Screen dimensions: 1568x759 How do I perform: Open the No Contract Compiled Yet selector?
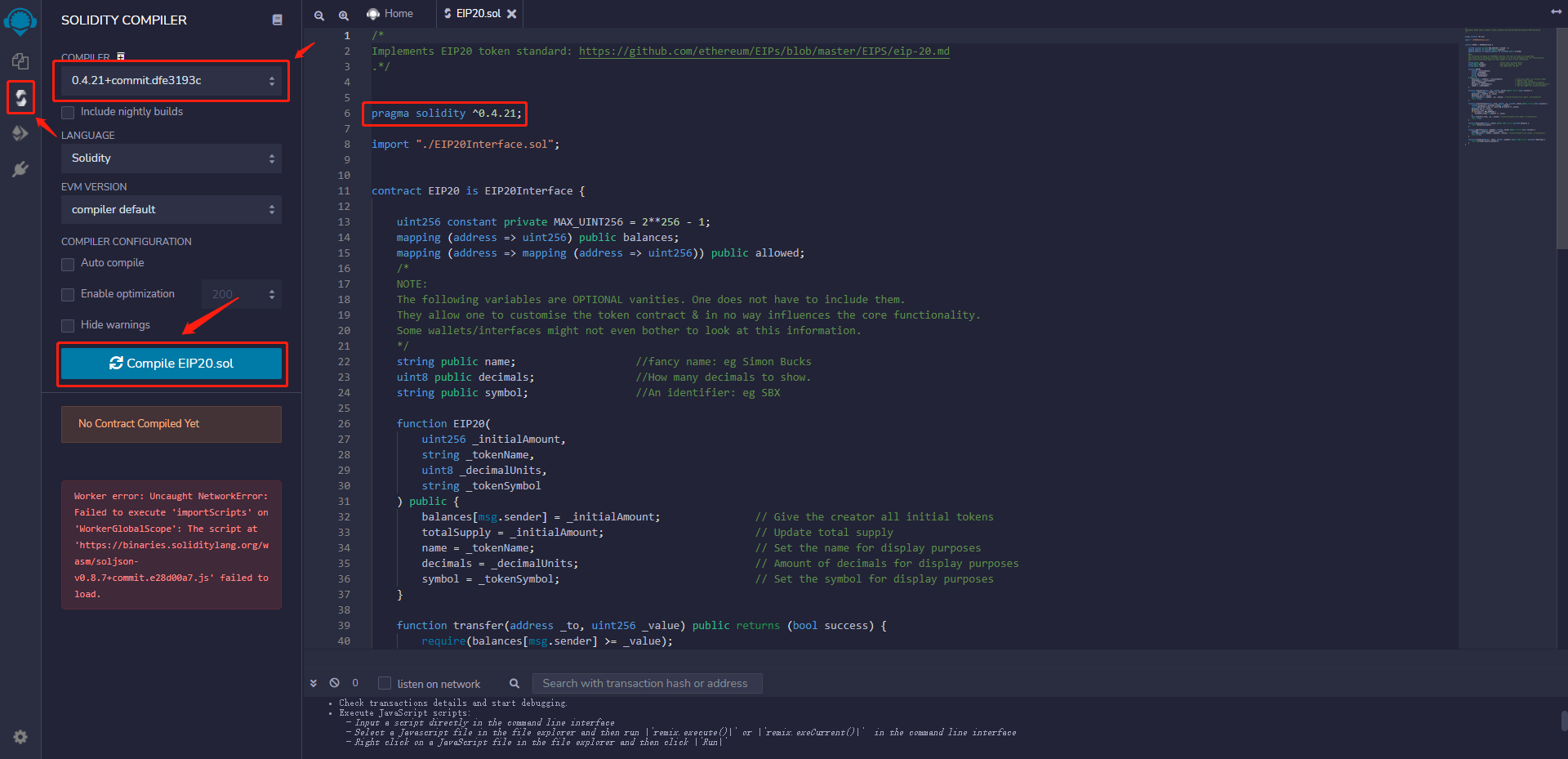pyautogui.click(x=171, y=424)
